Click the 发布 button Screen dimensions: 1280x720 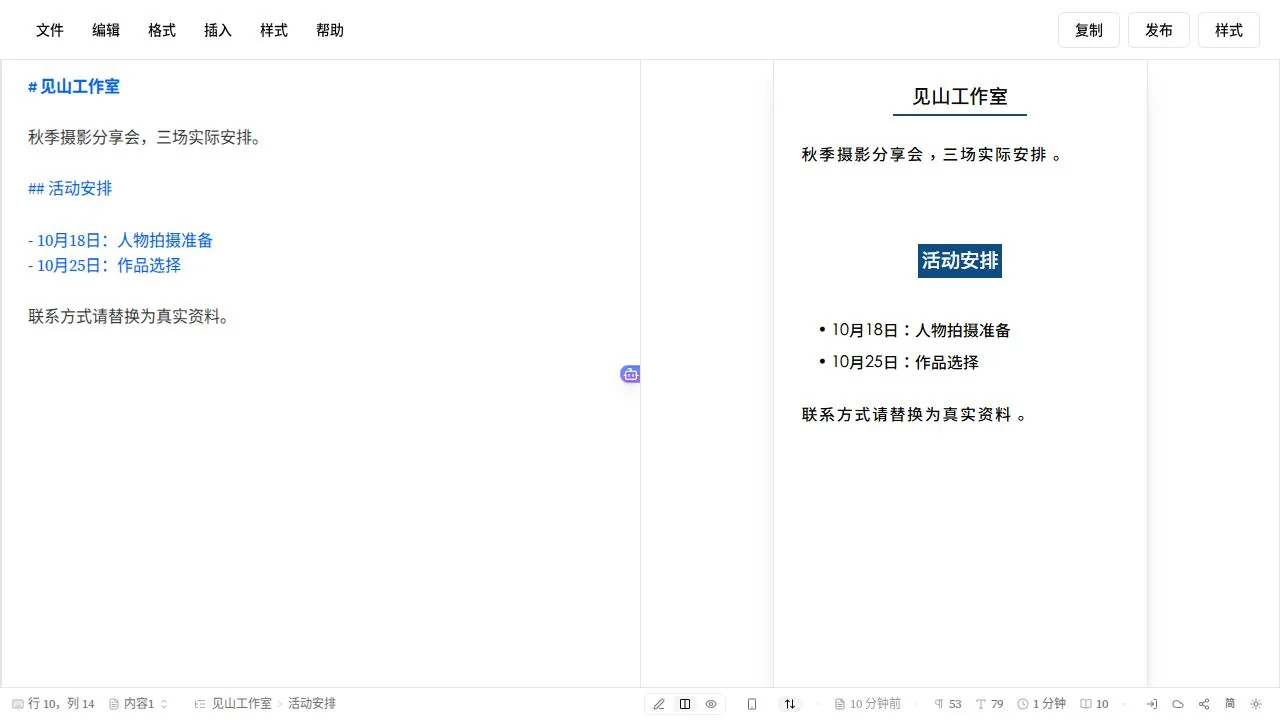[1159, 30]
